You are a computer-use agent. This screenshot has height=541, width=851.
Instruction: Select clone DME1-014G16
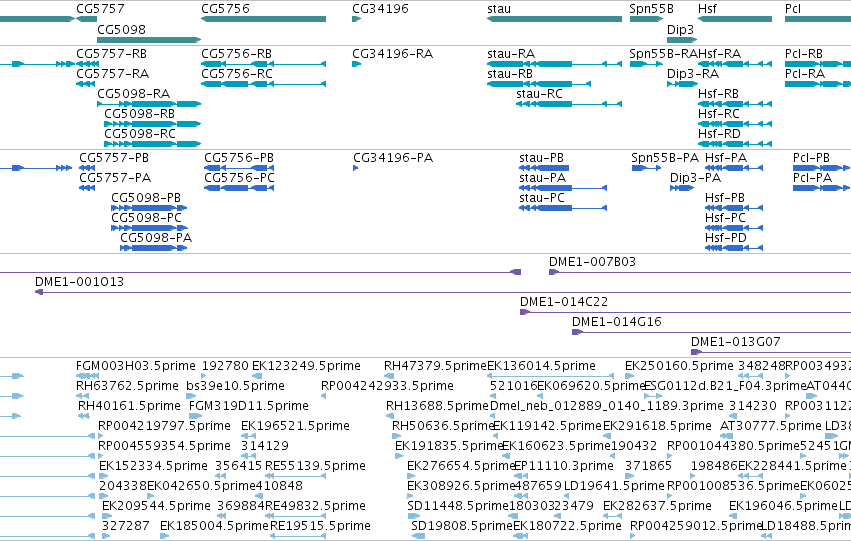point(617,322)
